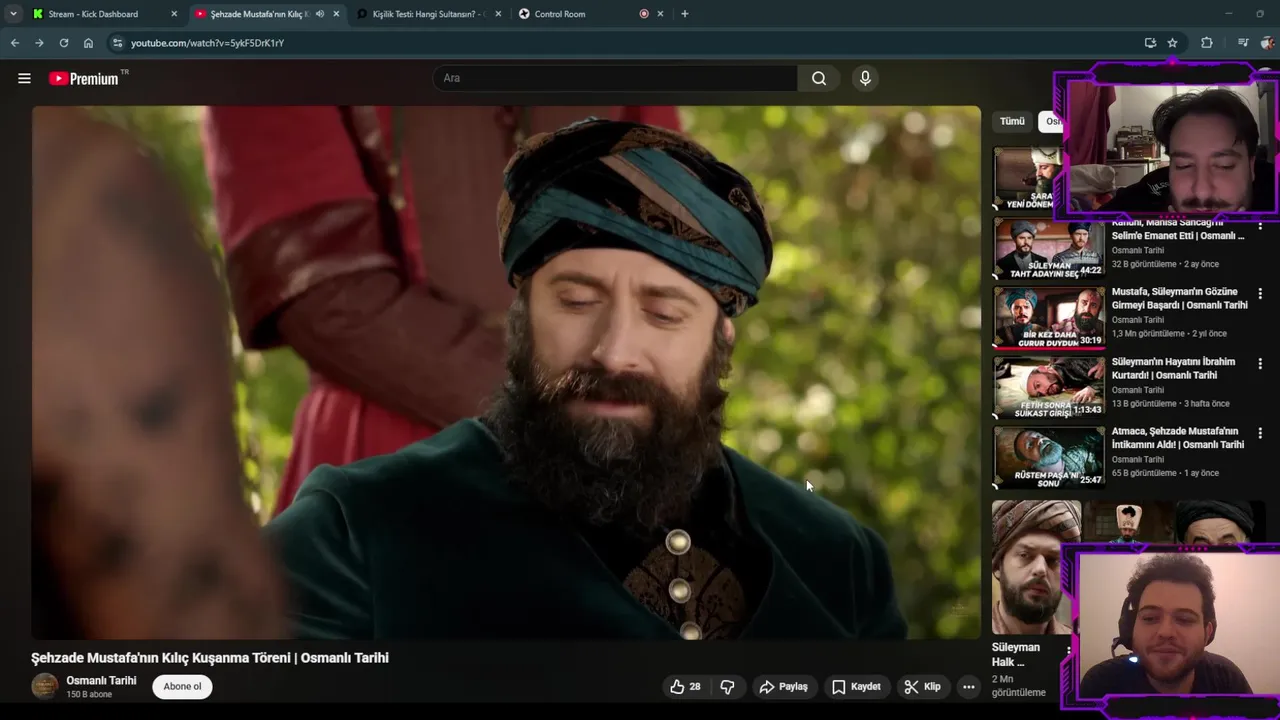This screenshot has height=720, width=1280.
Task: Open a new browser tab
Action: coord(684,14)
